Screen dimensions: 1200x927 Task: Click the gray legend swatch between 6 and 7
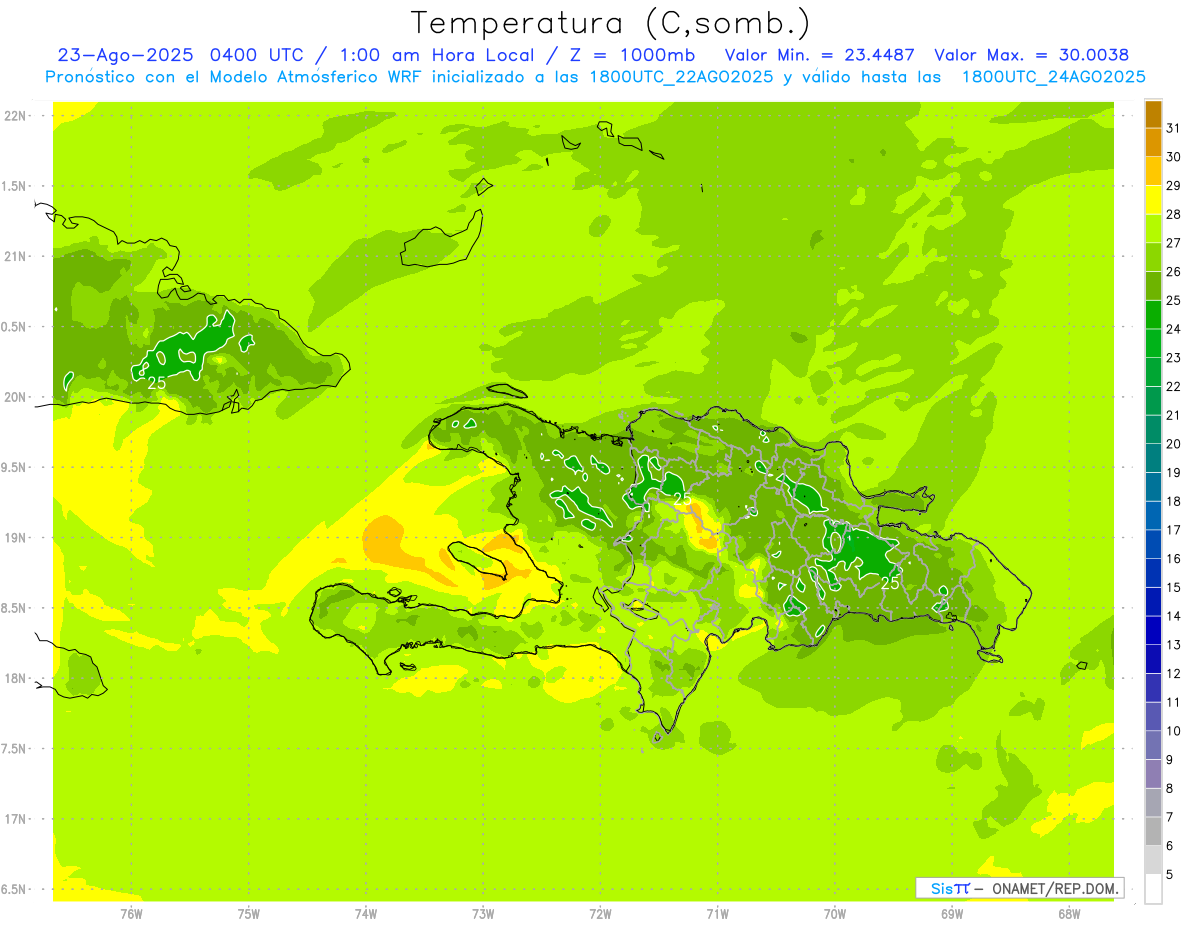pyautogui.click(x=1153, y=832)
